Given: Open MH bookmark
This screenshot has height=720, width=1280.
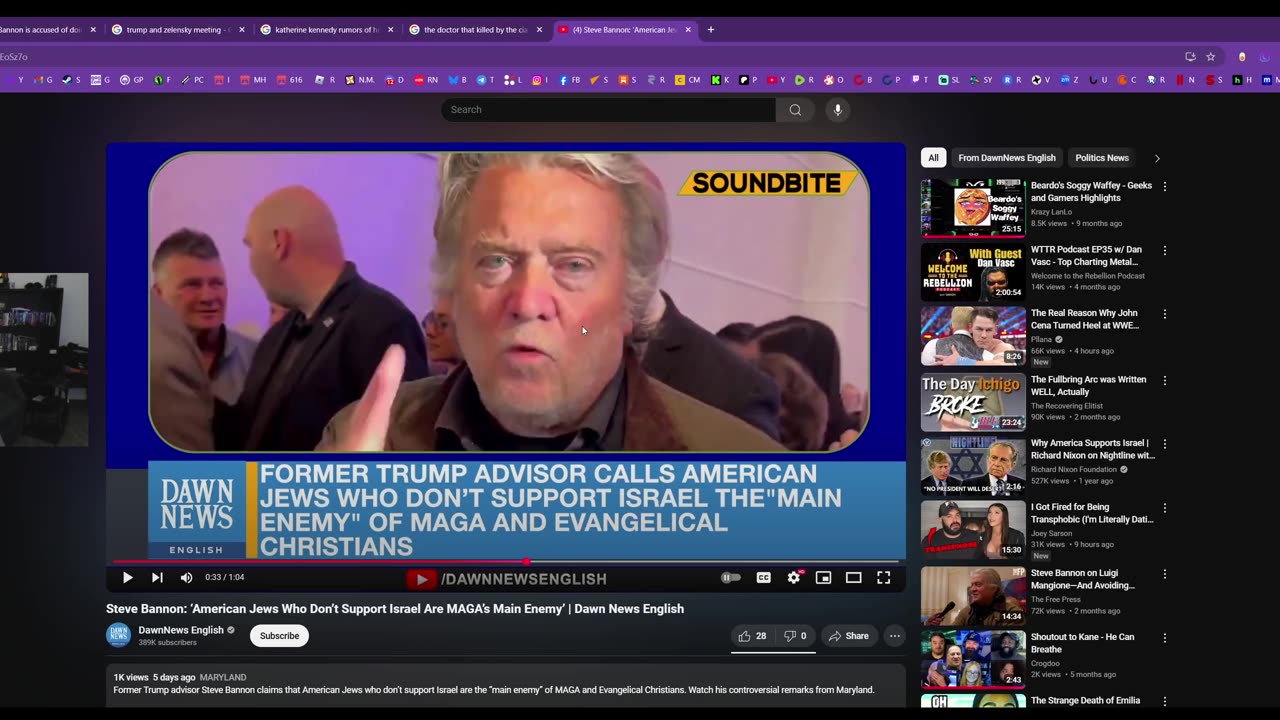Looking at the screenshot, I should click(x=253, y=80).
